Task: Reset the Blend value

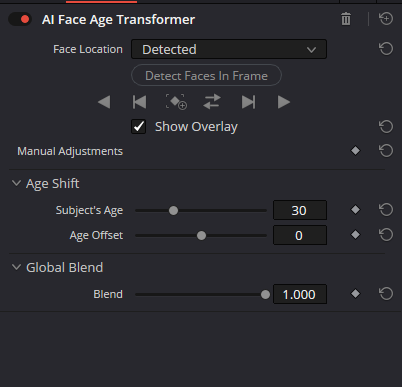Action: point(386,294)
